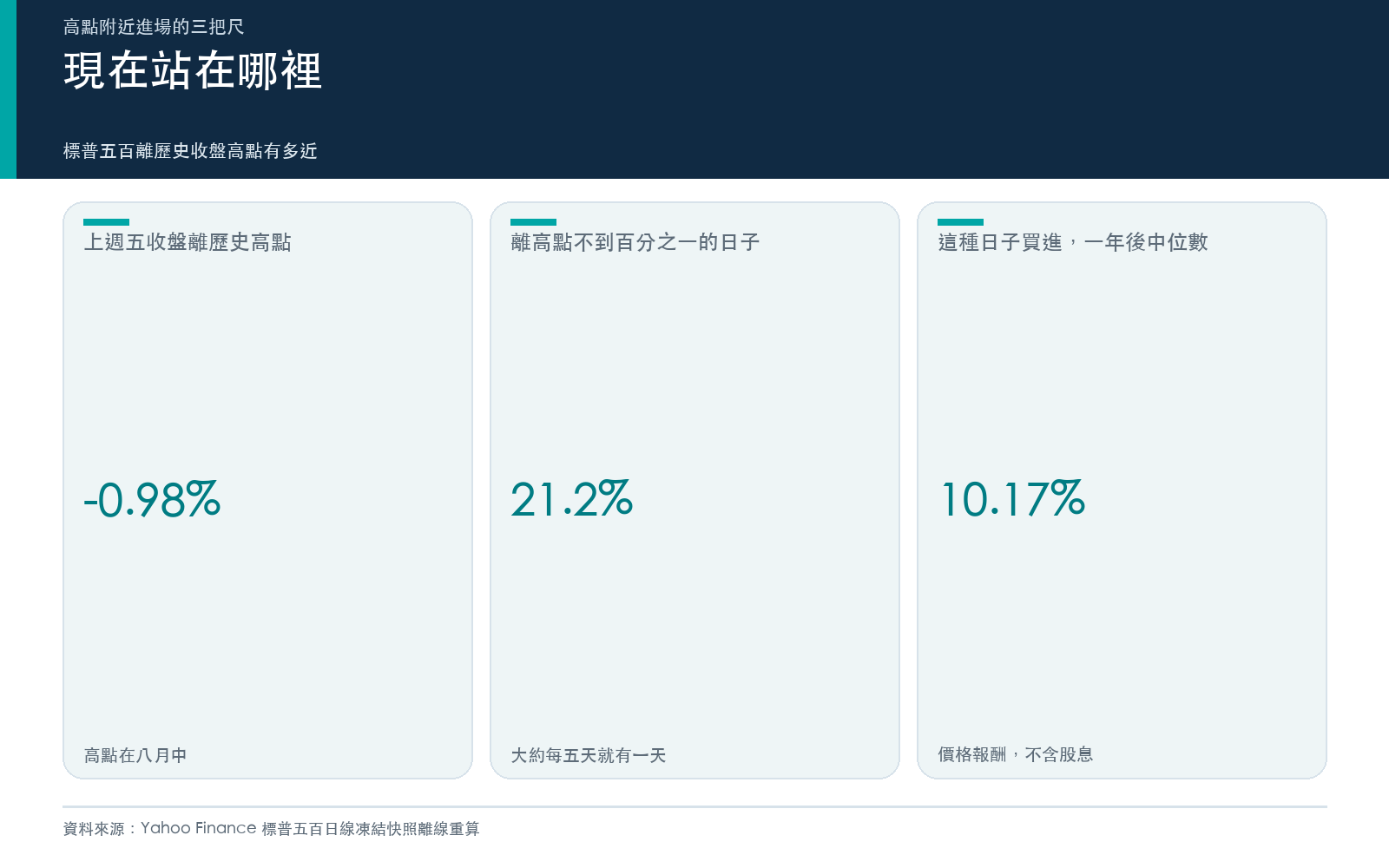Click card label 離高點不到百分之一的日子

635,242
